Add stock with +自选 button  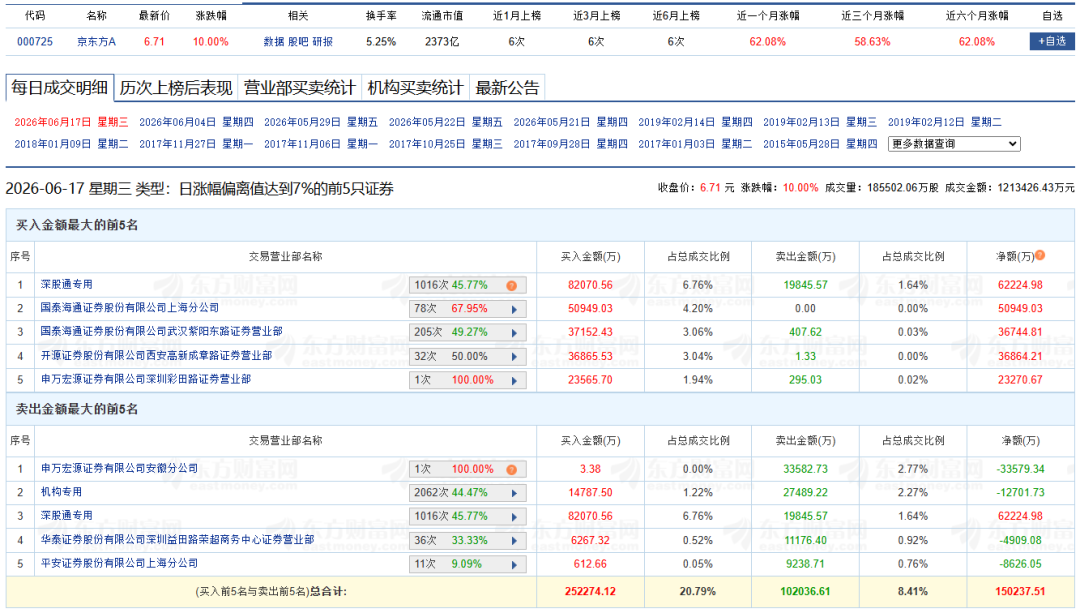click(1052, 41)
